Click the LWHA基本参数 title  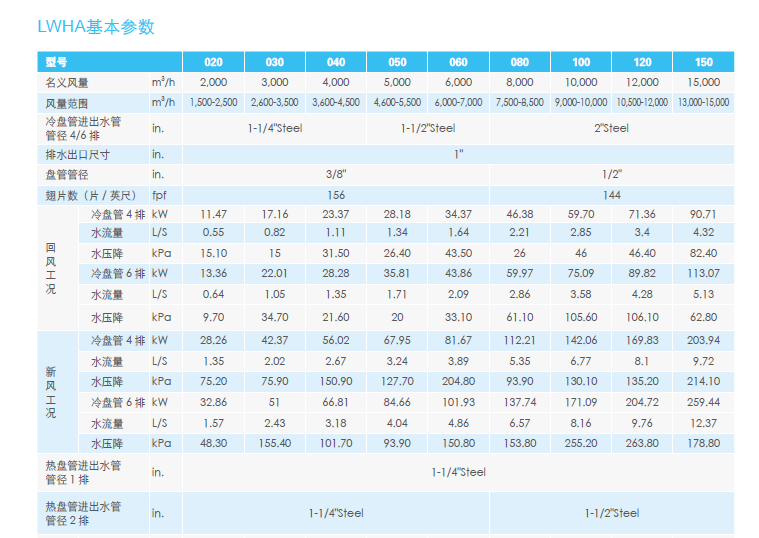coord(96,27)
